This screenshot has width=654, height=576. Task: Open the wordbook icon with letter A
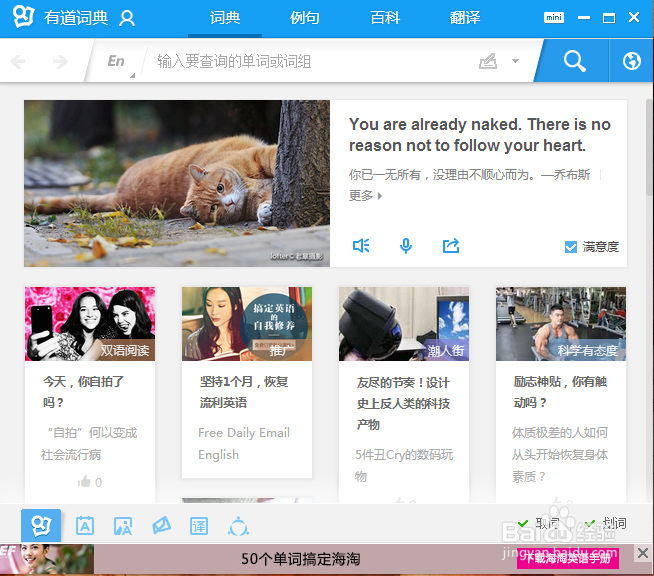[85, 526]
